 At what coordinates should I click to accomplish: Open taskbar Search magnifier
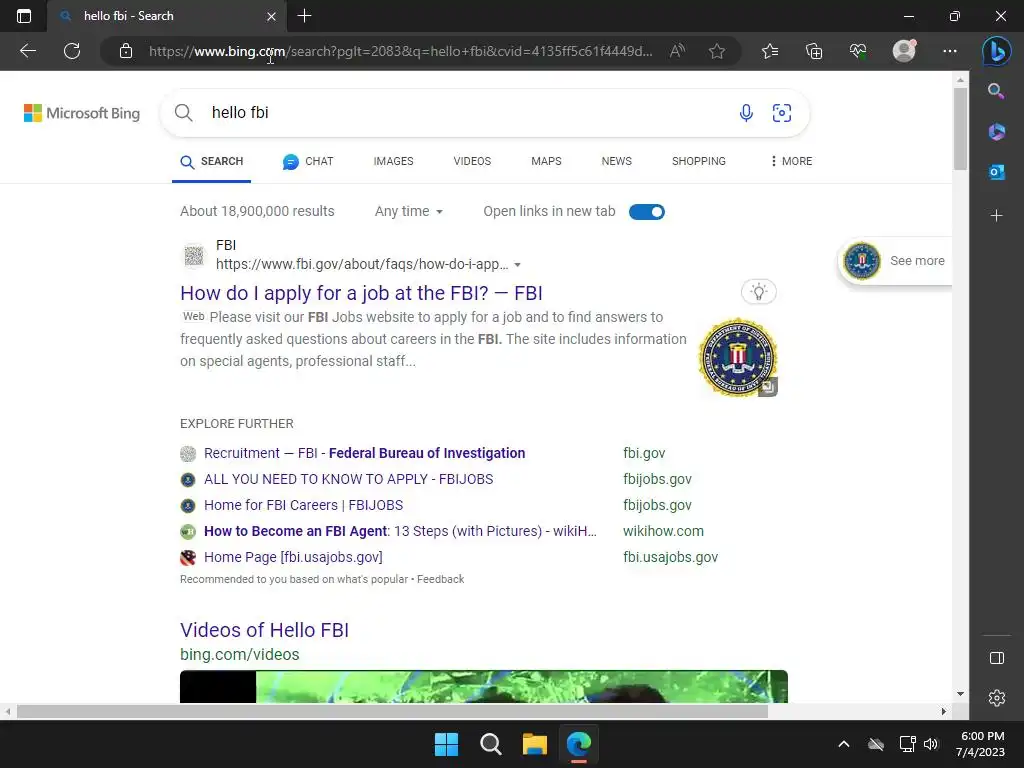490,744
